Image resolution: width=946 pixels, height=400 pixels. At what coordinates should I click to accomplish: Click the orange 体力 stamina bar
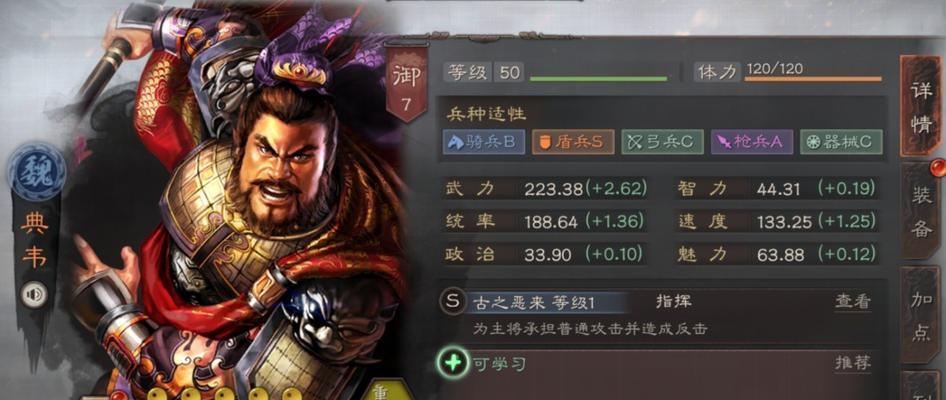(813, 78)
